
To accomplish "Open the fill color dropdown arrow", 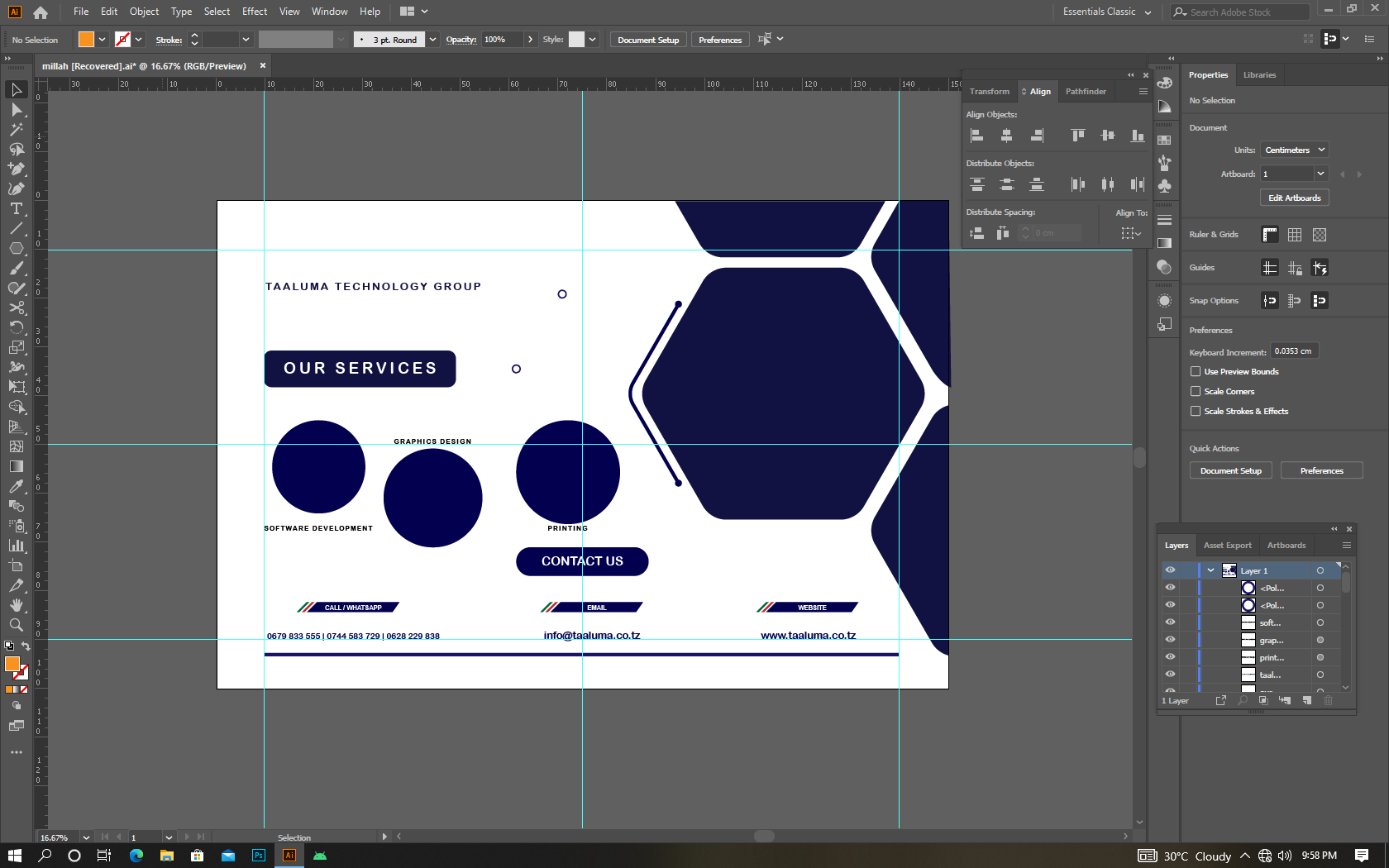I will point(102,40).
